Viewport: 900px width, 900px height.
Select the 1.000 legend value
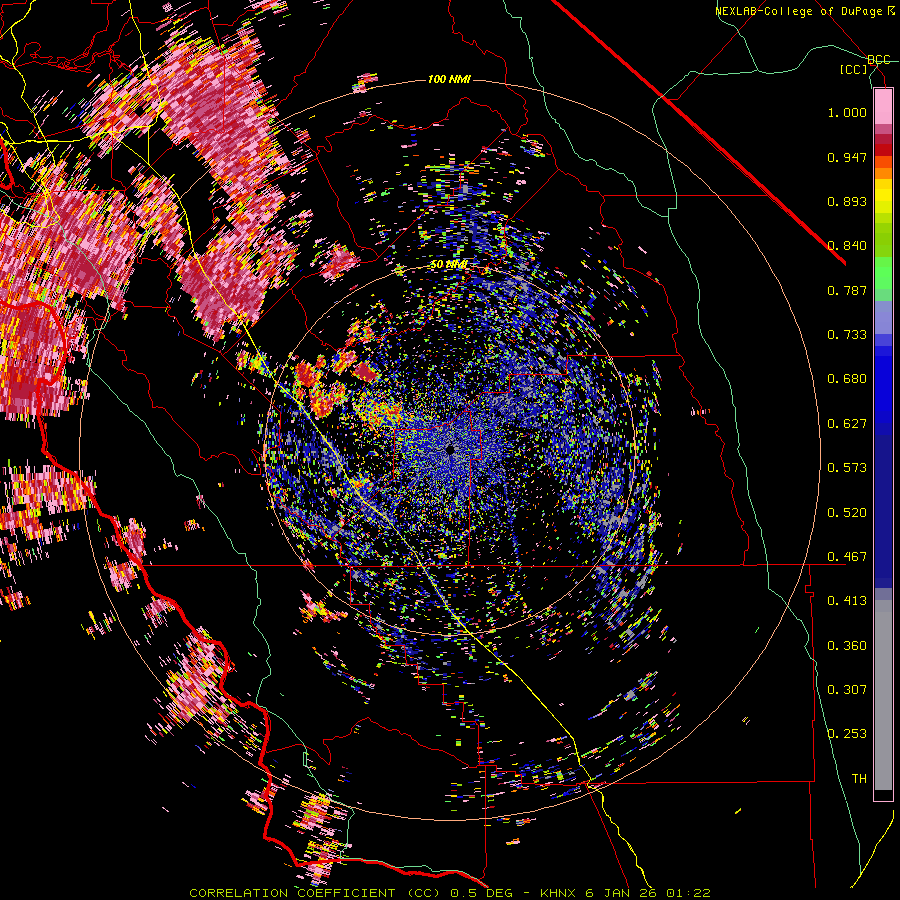click(x=847, y=112)
